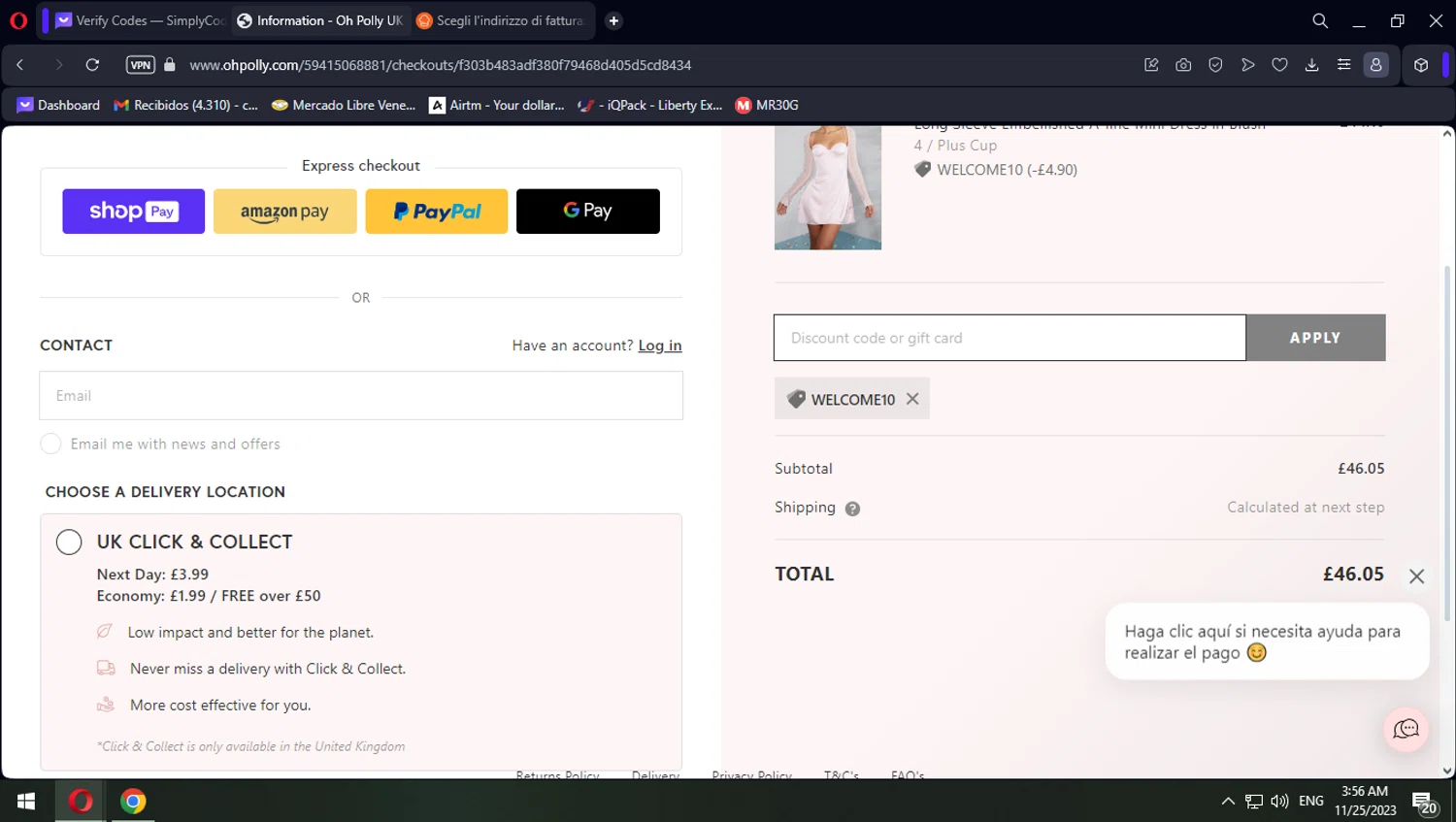1456x822 pixels.
Task: Open taskbar clock 3:56 AM
Action: click(1365, 801)
